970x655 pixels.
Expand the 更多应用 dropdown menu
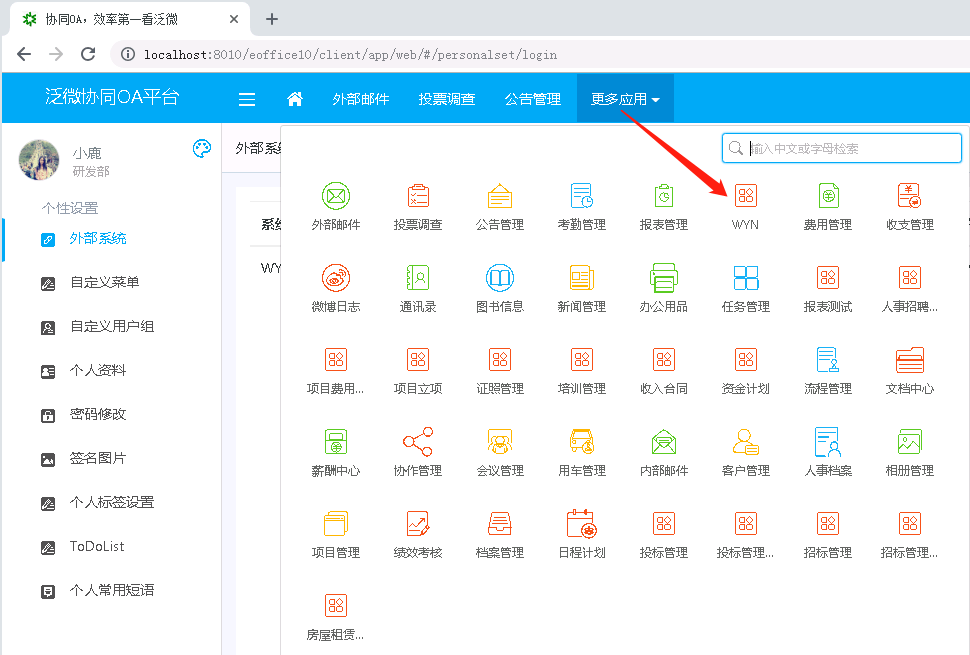pos(625,99)
